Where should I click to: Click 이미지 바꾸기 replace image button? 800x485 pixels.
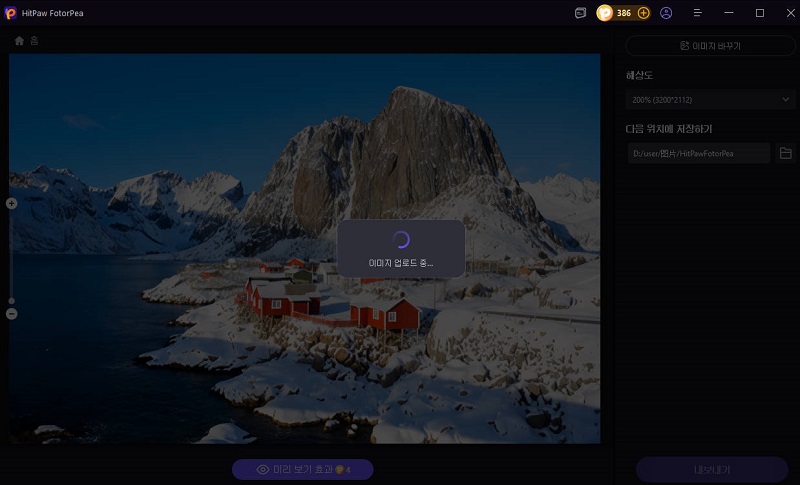710,46
